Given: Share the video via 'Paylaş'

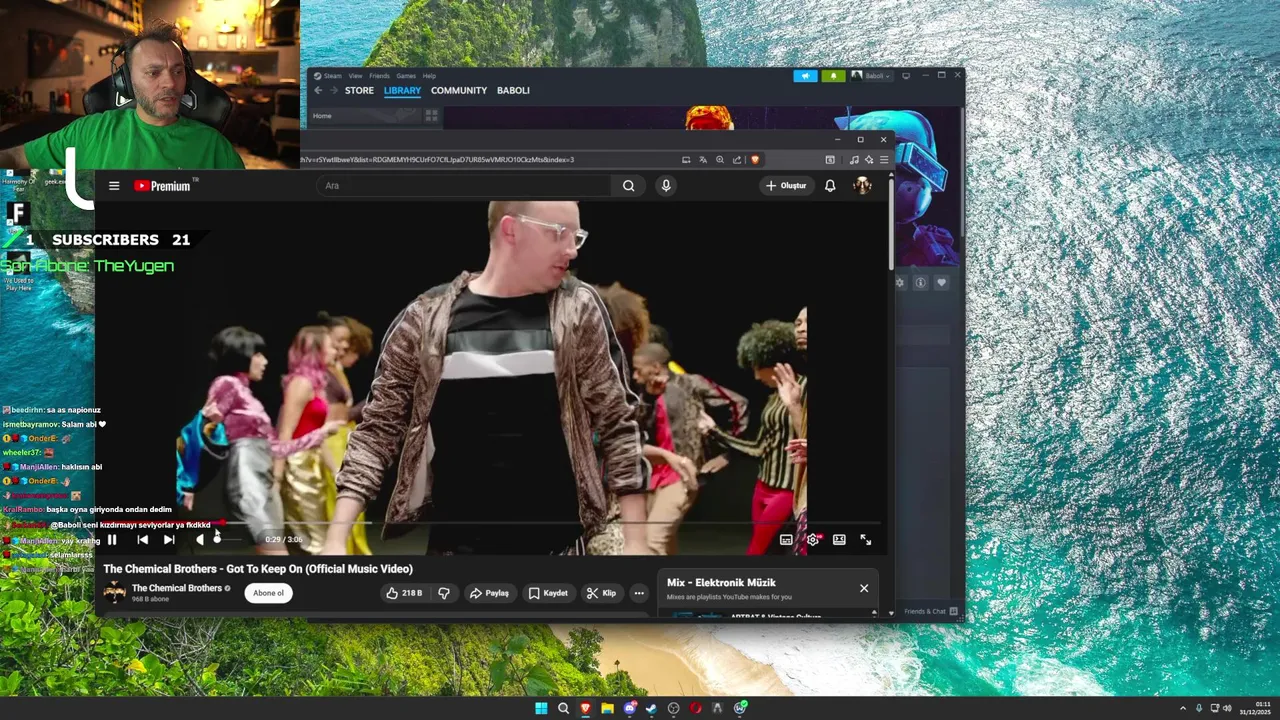Looking at the screenshot, I should click(489, 593).
